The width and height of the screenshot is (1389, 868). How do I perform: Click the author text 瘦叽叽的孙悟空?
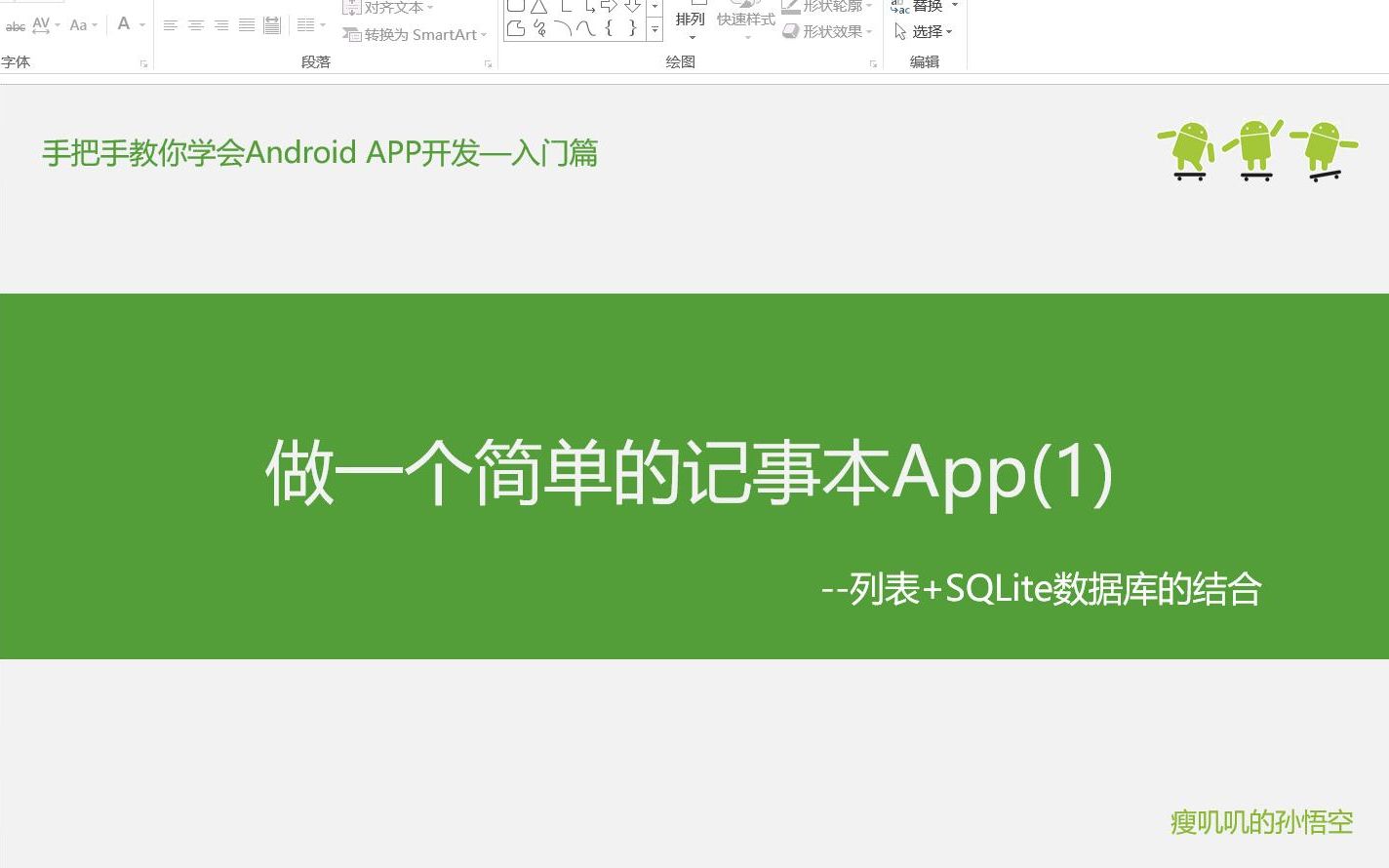[1261, 822]
